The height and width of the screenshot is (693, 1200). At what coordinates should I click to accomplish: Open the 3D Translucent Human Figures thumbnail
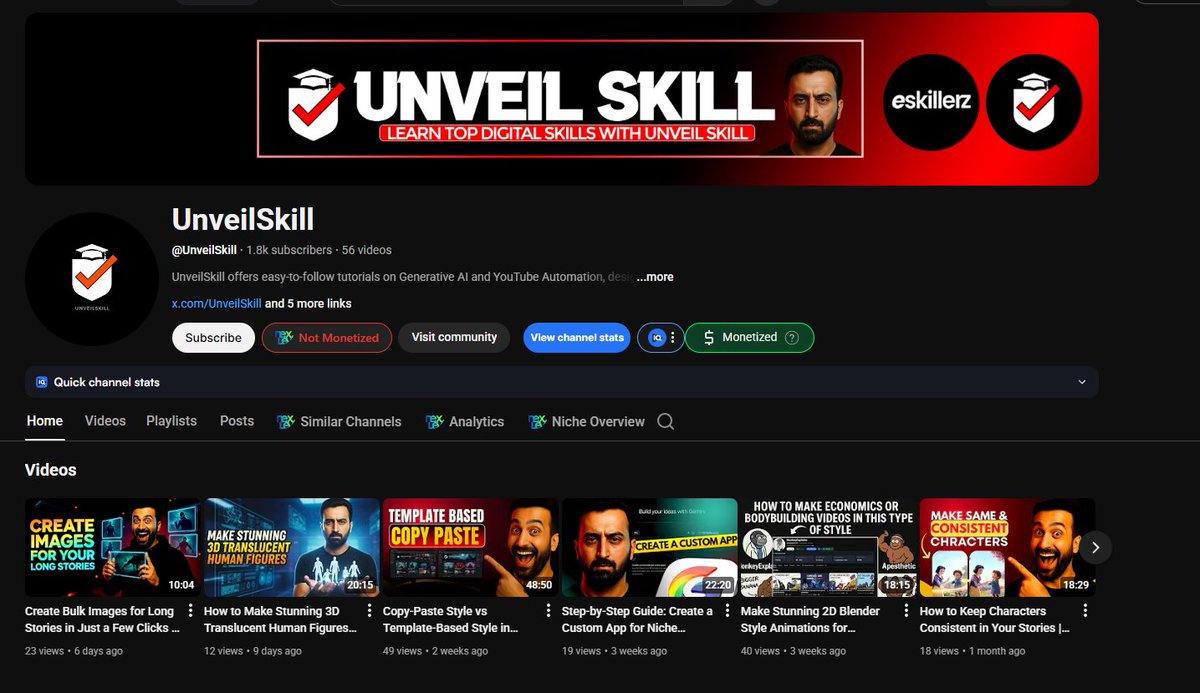(x=292, y=548)
